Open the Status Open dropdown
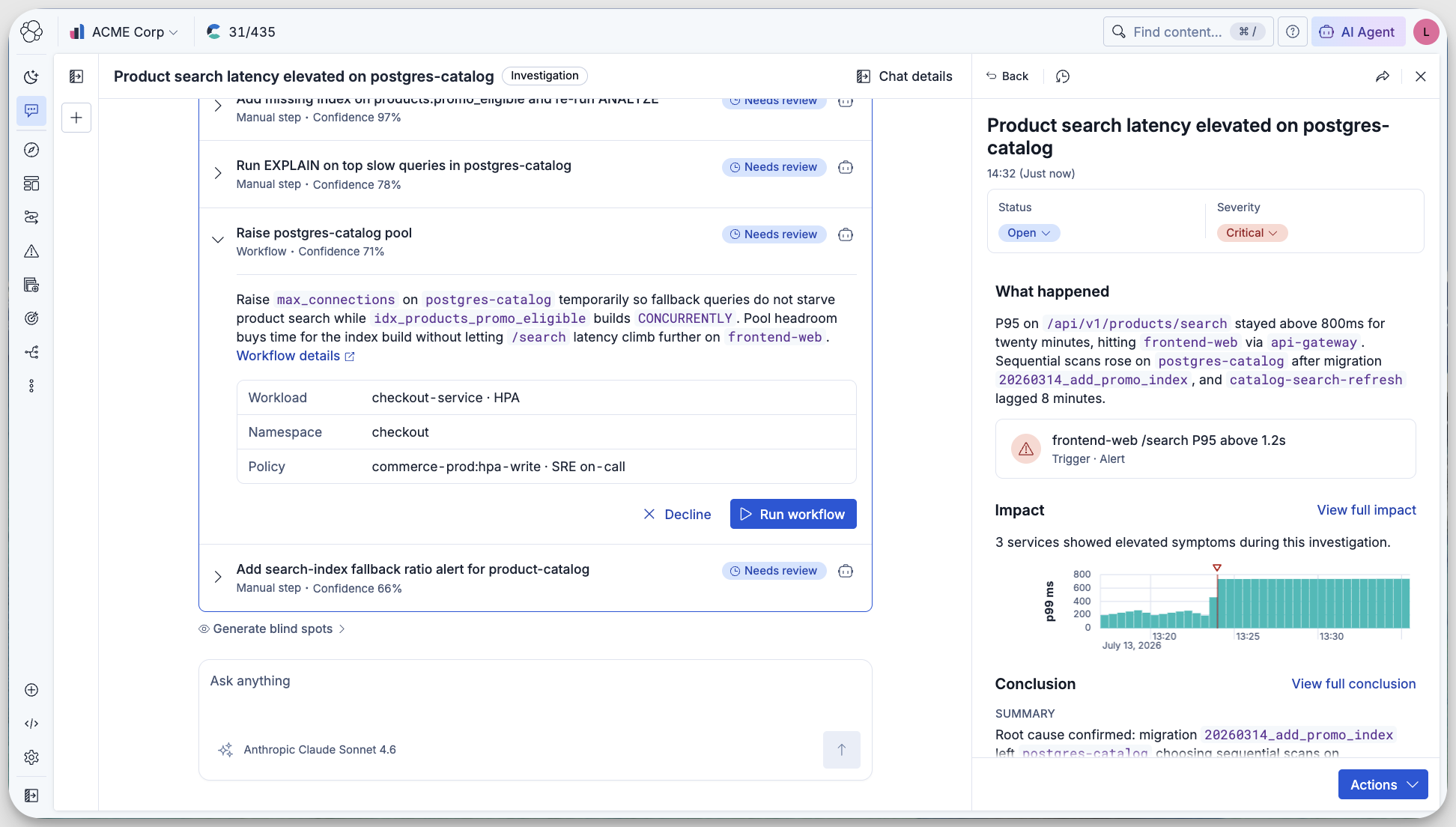Viewport: 1456px width, 827px height. pos(1029,233)
